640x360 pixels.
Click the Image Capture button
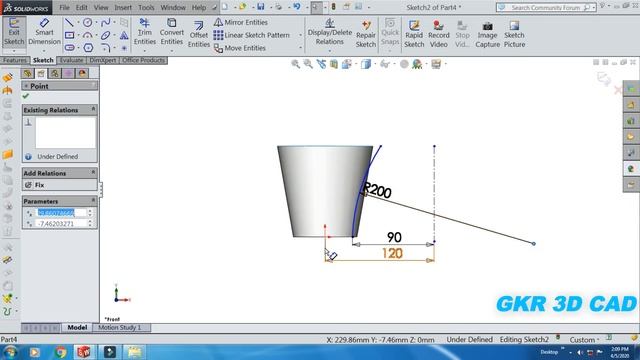click(487, 34)
